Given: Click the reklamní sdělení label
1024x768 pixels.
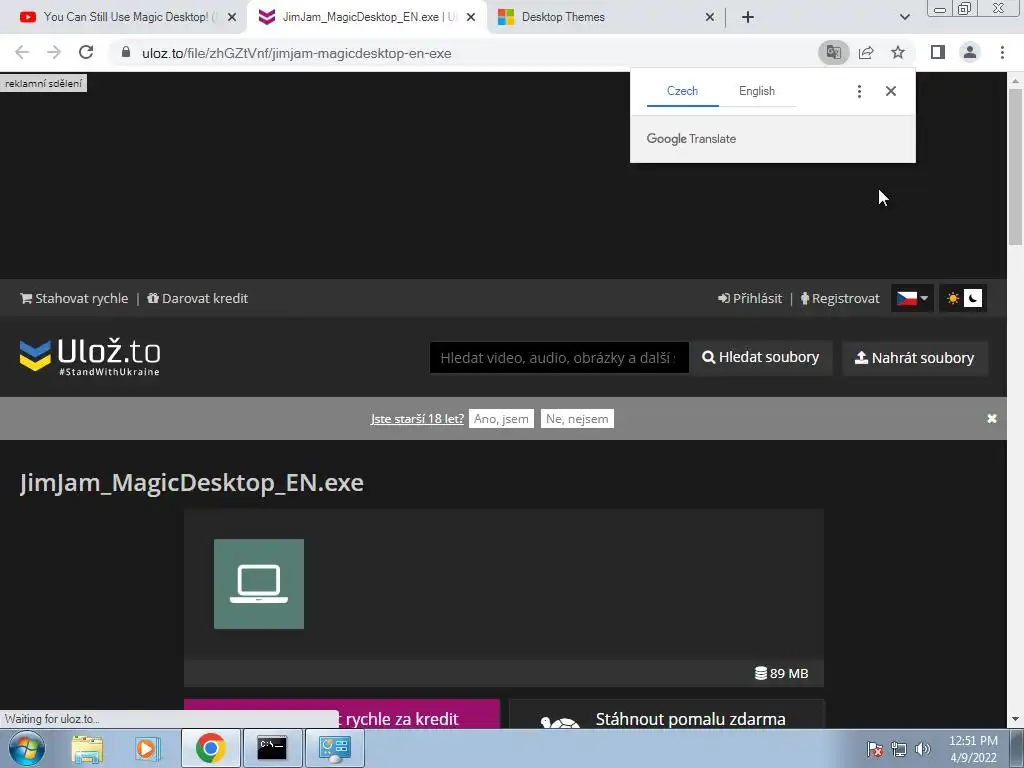Looking at the screenshot, I should 43,83.
